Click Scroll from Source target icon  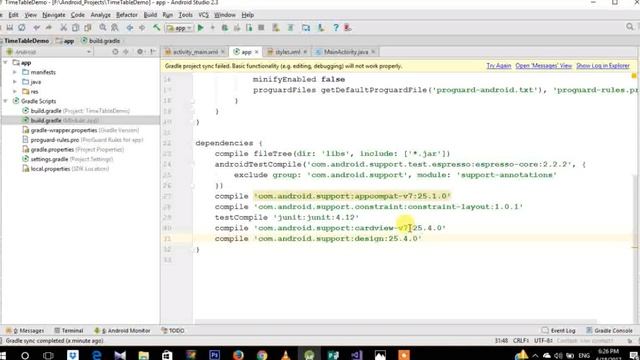click(115, 52)
